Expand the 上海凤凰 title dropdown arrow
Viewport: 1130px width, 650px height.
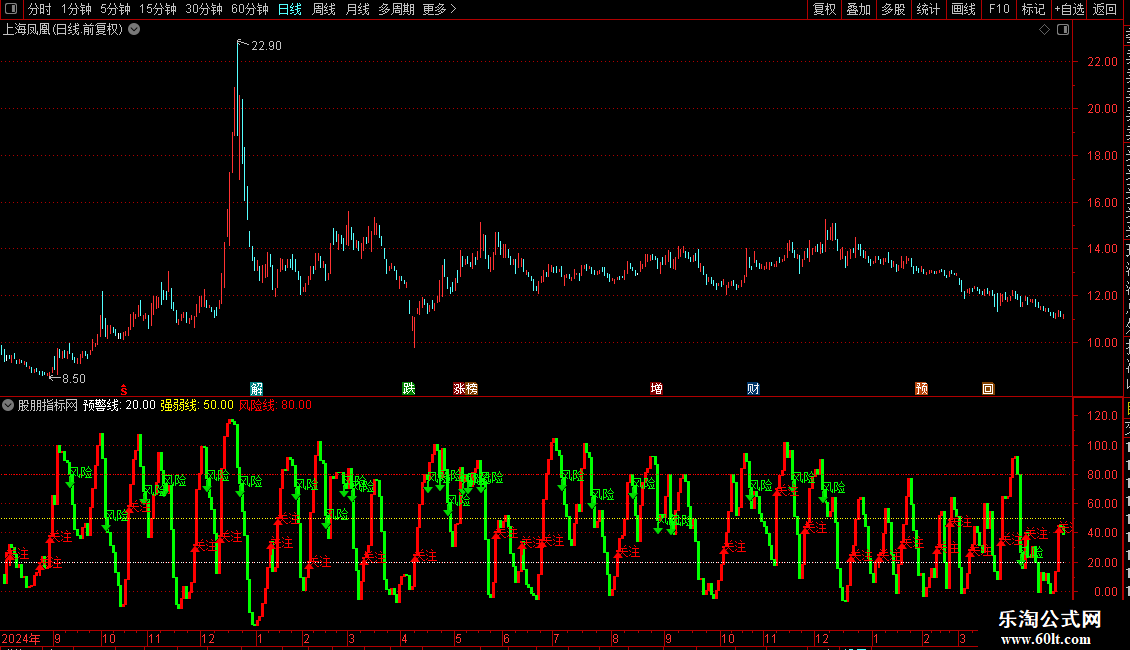[134, 30]
